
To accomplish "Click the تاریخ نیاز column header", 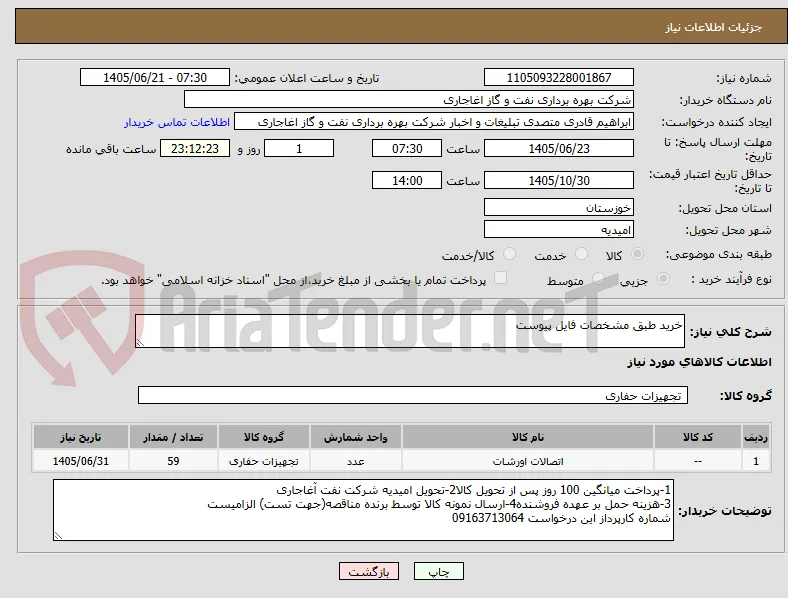I will coord(81,437).
